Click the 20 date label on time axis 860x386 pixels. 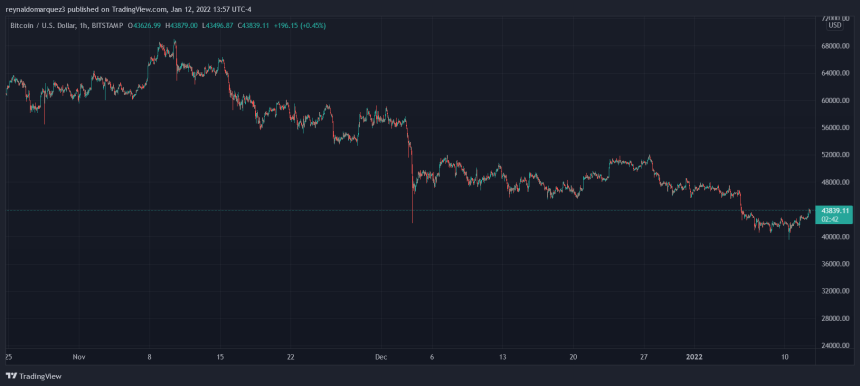[x=573, y=357]
